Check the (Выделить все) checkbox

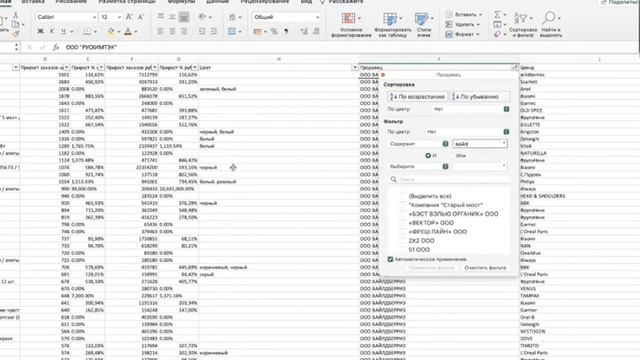coord(402,196)
